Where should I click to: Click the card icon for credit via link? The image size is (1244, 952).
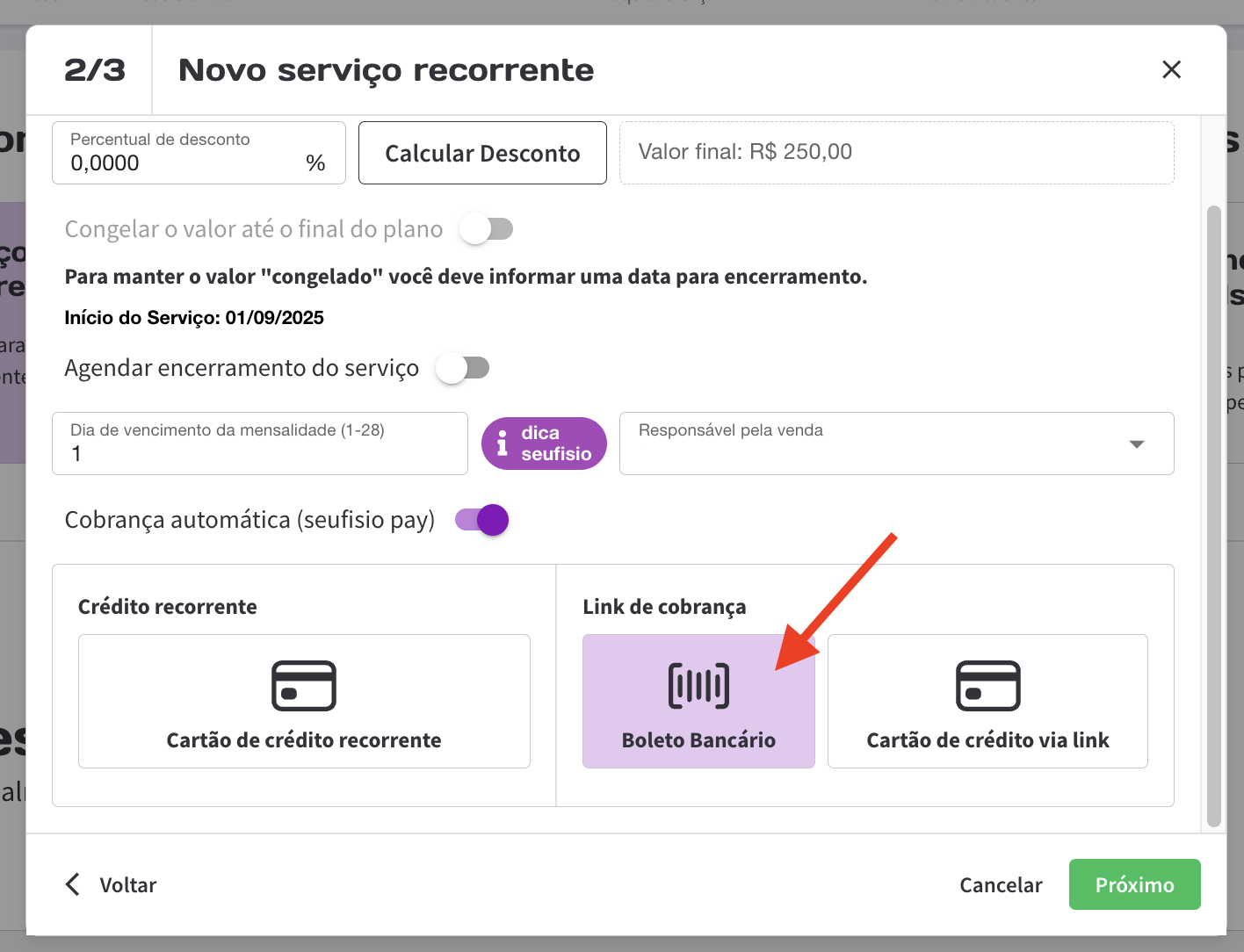987,686
